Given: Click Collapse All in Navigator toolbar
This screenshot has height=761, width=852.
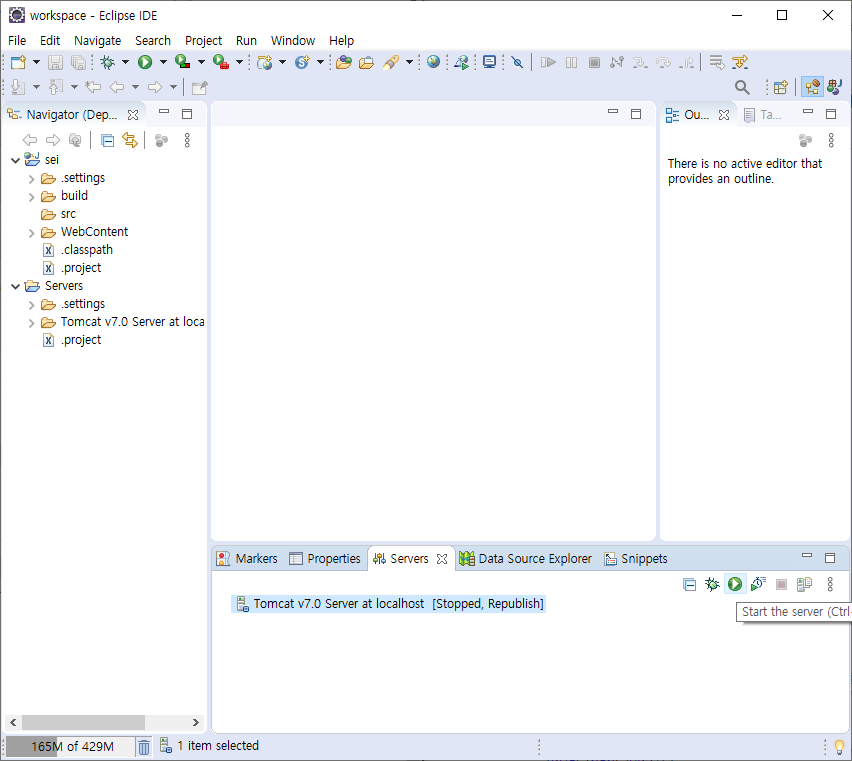Looking at the screenshot, I should [108, 141].
